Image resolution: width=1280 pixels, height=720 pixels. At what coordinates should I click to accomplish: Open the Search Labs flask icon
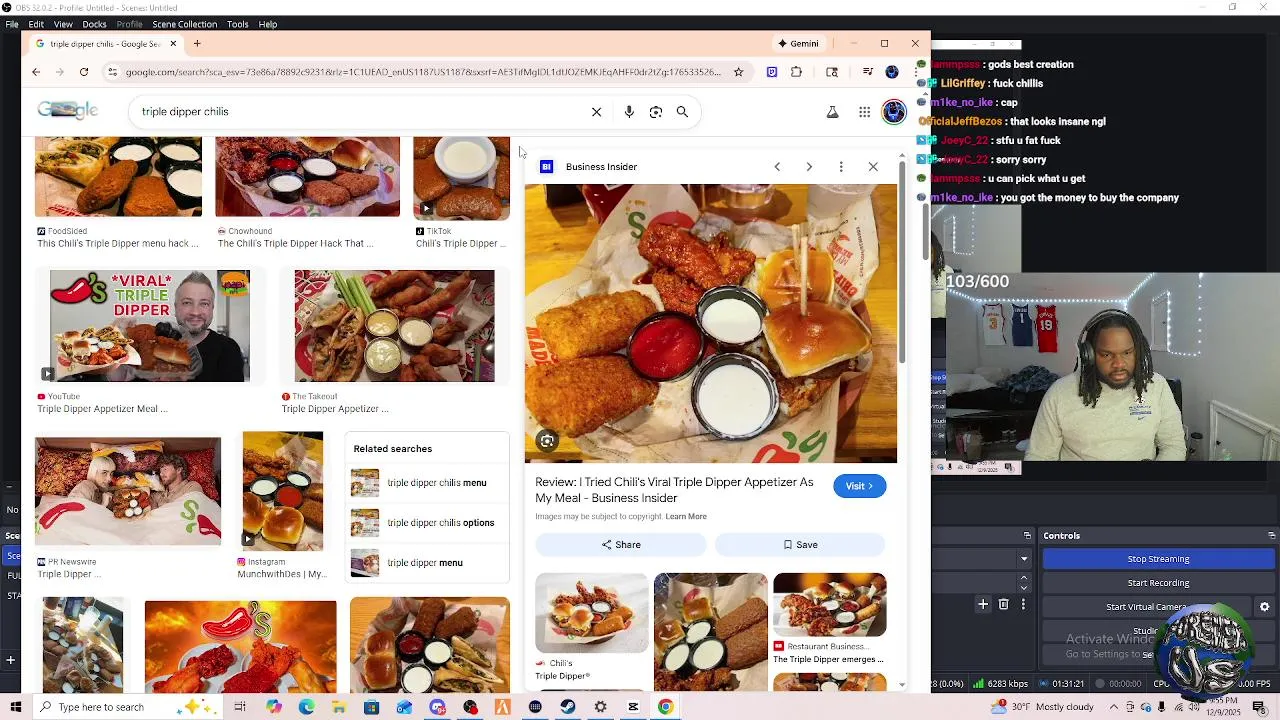click(832, 112)
